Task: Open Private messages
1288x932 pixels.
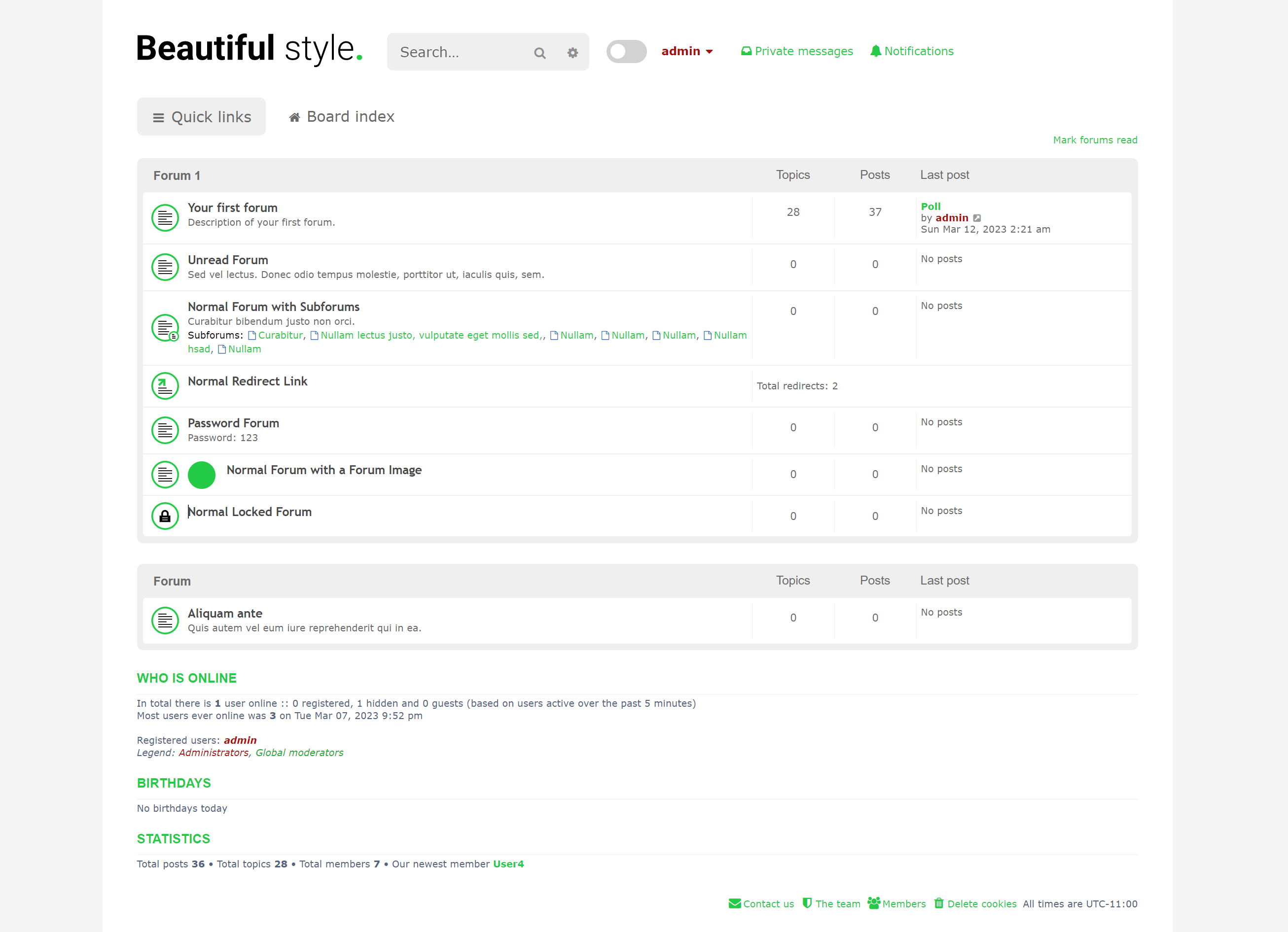Action: click(x=797, y=51)
